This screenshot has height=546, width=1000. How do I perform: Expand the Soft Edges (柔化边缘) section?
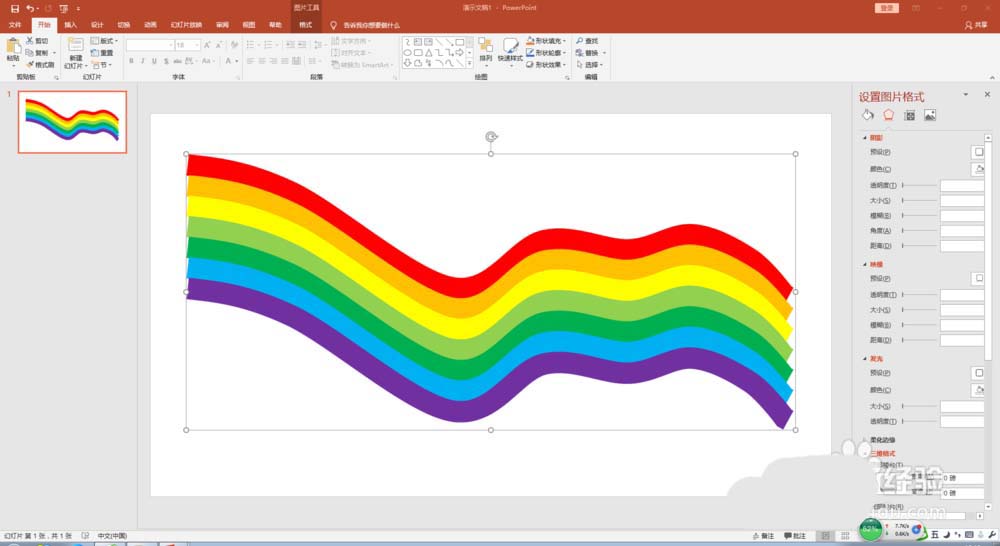[880, 440]
